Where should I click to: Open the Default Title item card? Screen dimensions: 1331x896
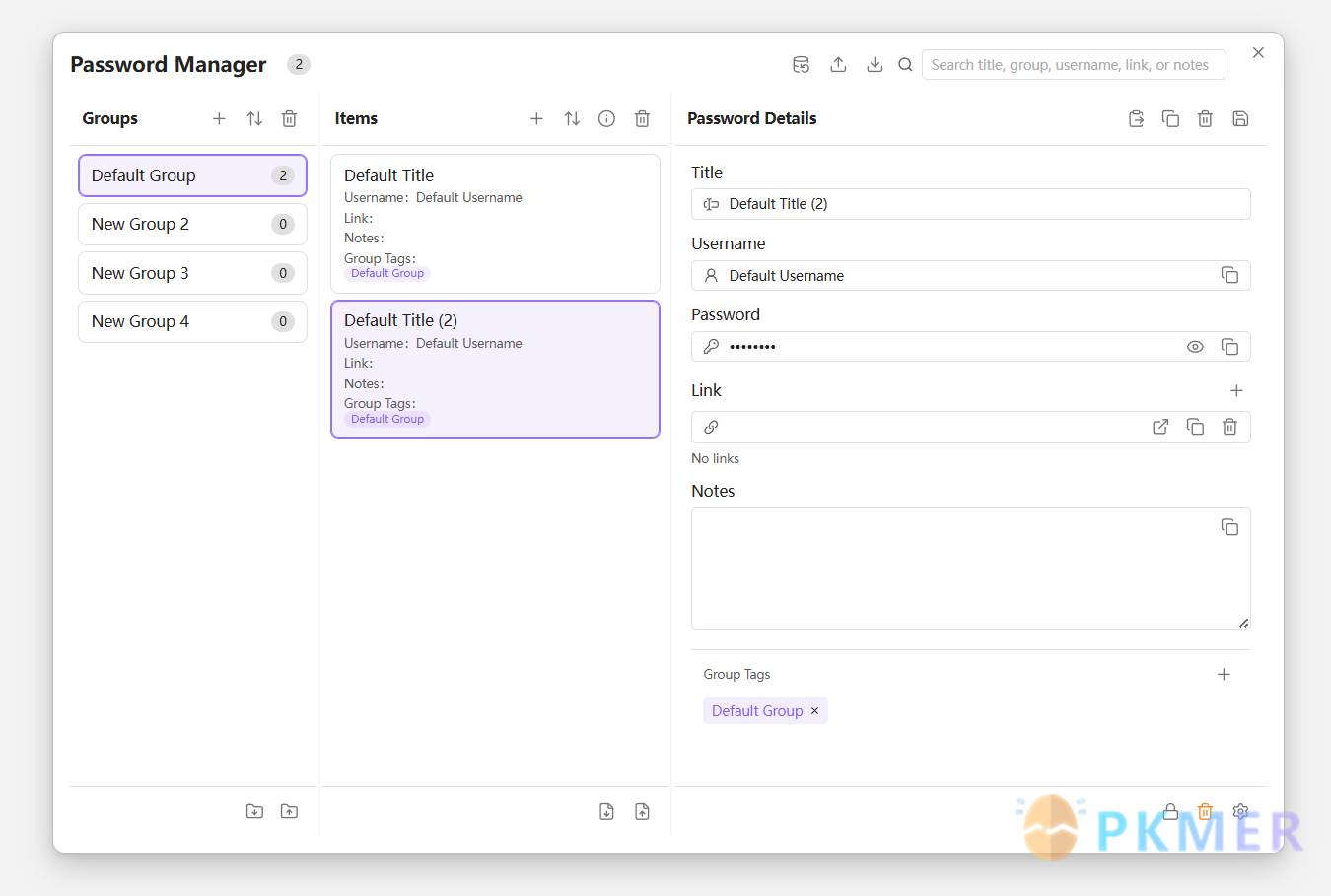point(495,224)
